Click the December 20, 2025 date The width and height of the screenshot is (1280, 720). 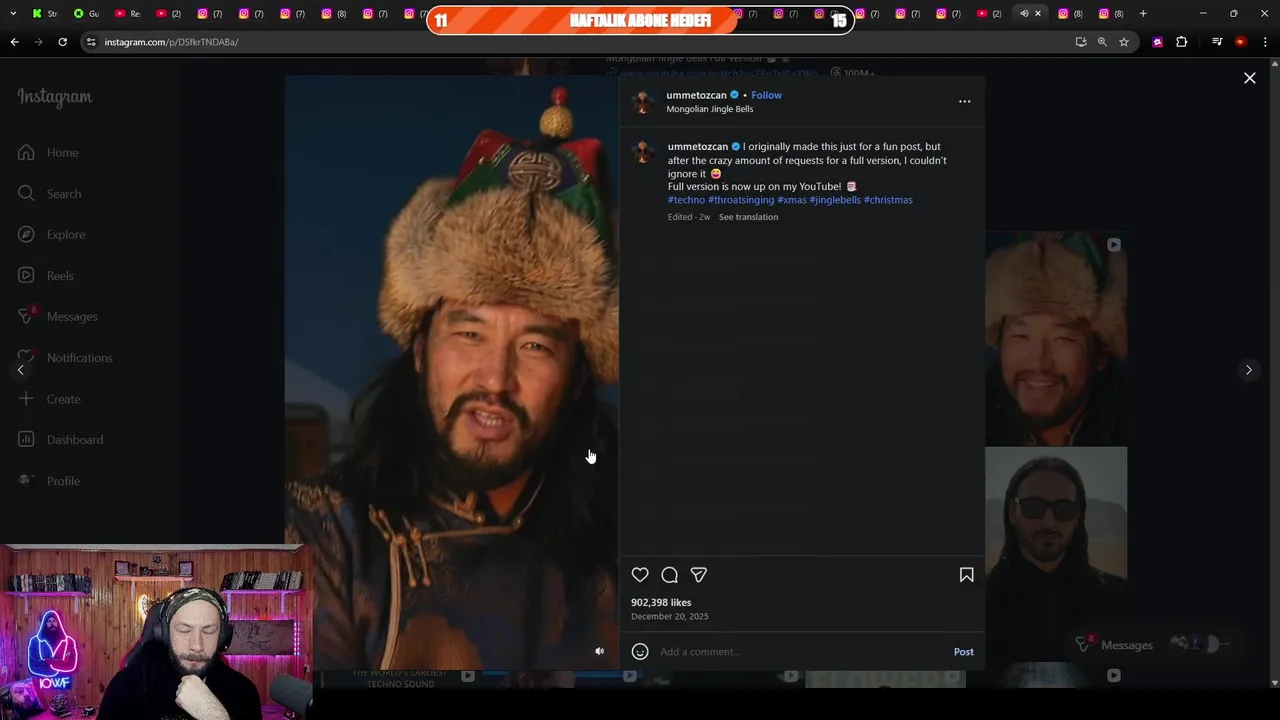pyautogui.click(x=669, y=617)
